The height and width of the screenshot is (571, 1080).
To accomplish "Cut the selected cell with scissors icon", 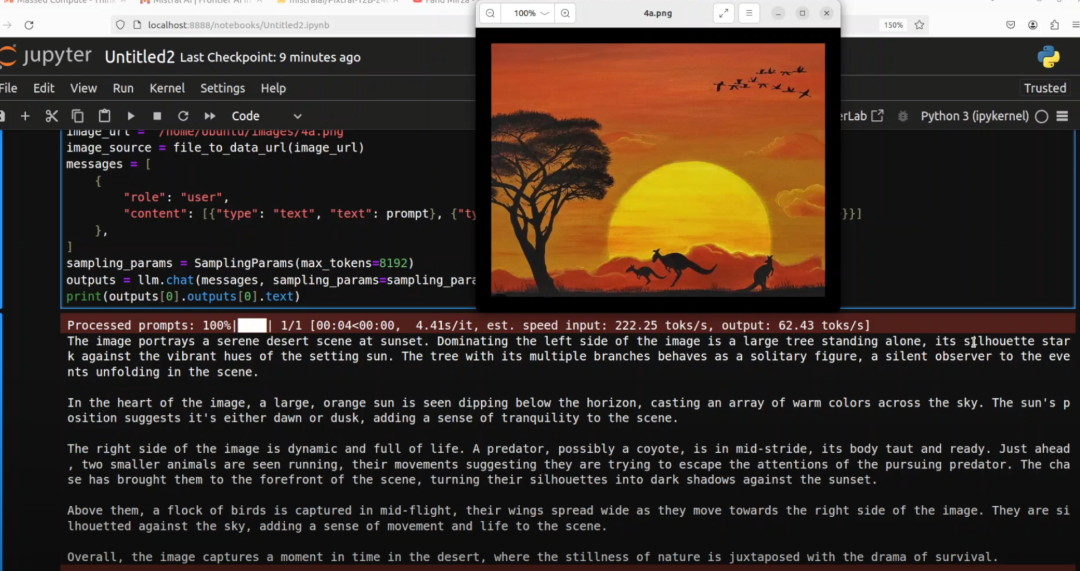I will [52, 116].
